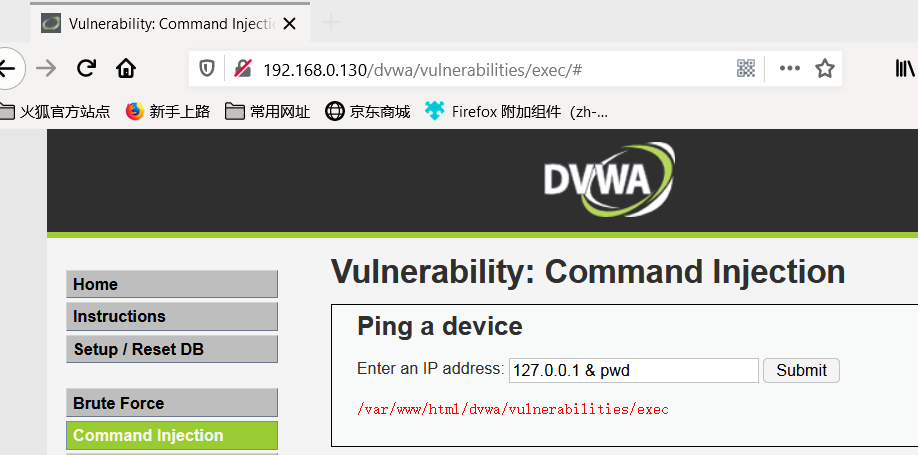This screenshot has width=918, height=455.
Task: Click the forward navigation arrow
Action: pyautogui.click(x=46, y=69)
